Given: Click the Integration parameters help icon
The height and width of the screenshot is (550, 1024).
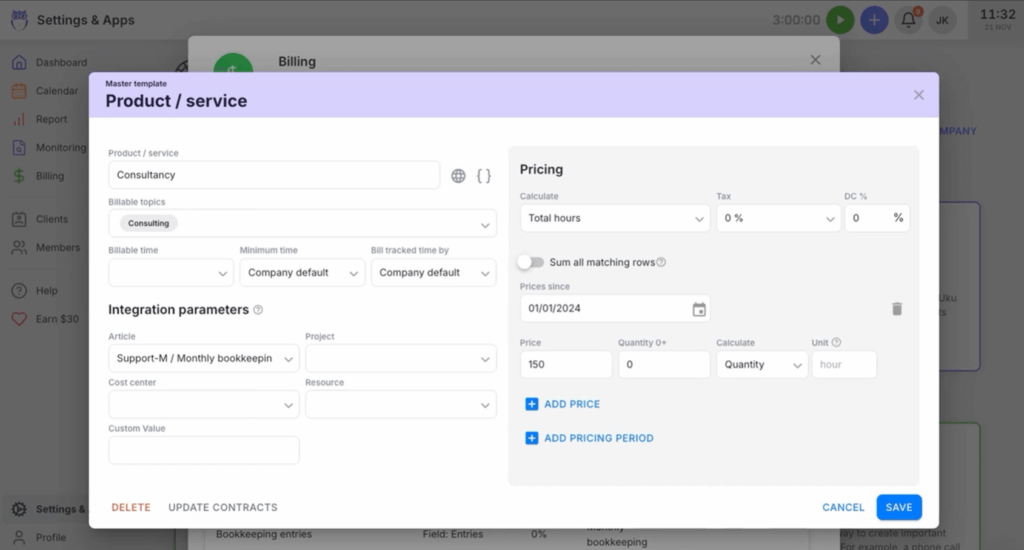Looking at the screenshot, I should (258, 310).
